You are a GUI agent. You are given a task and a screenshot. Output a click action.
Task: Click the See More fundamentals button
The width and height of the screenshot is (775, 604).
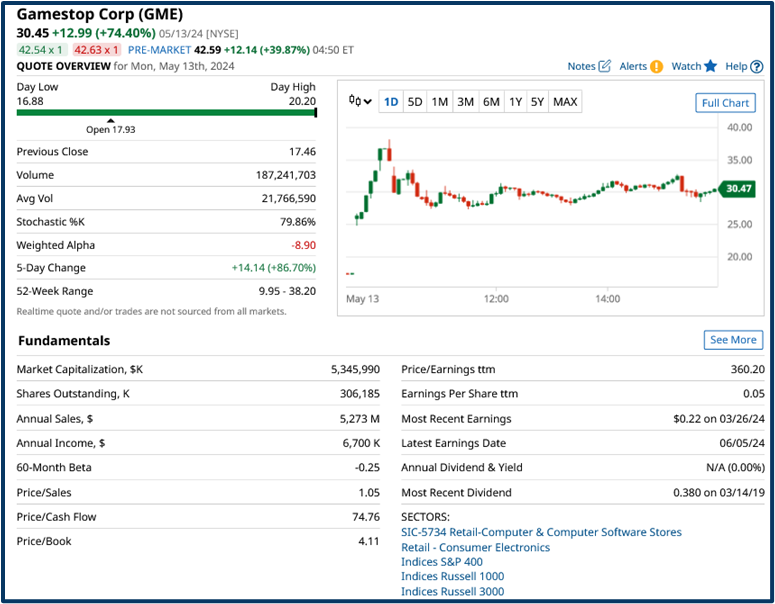pyautogui.click(x=733, y=340)
